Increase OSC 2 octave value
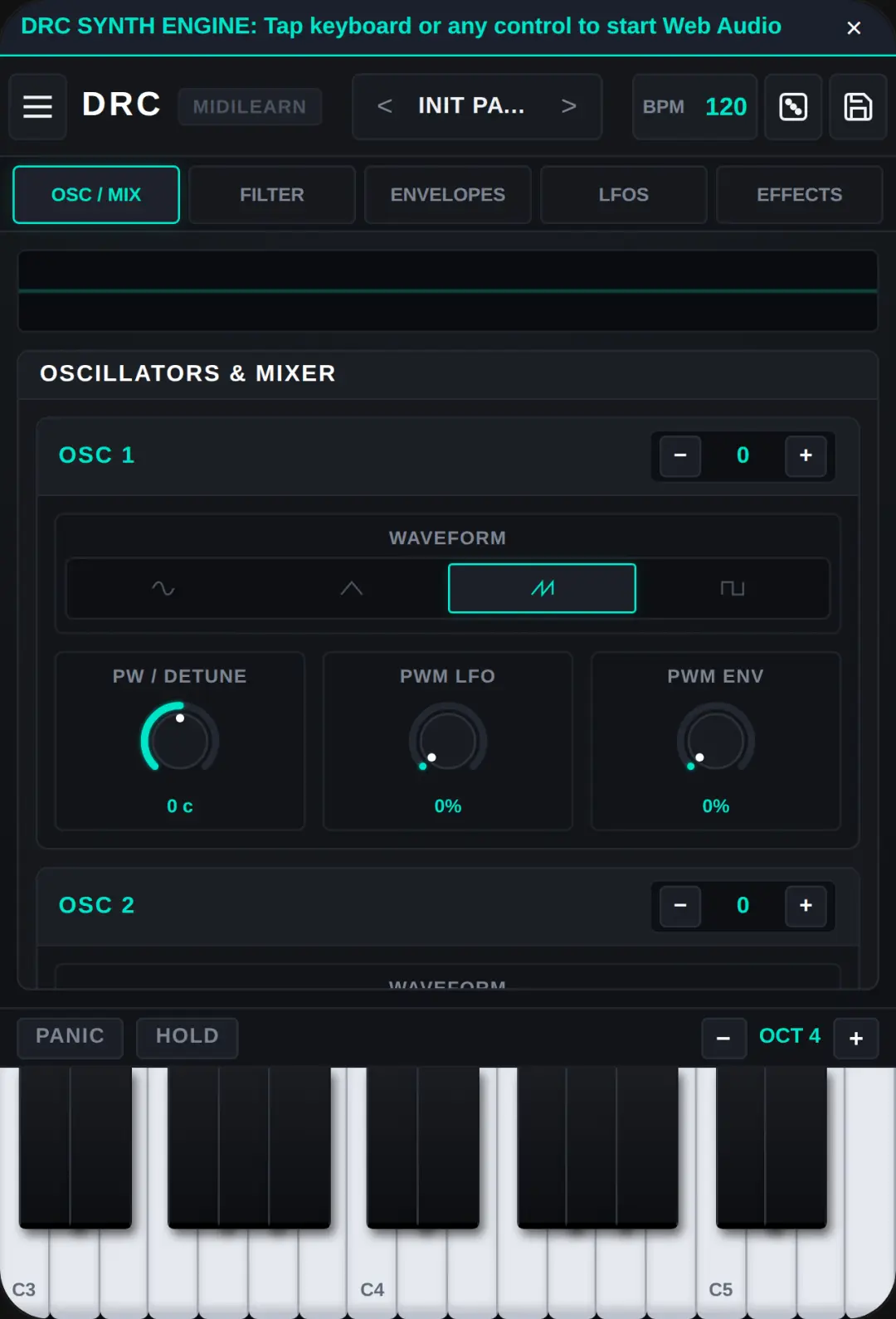The image size is (896, 1319). pos(806,906)
